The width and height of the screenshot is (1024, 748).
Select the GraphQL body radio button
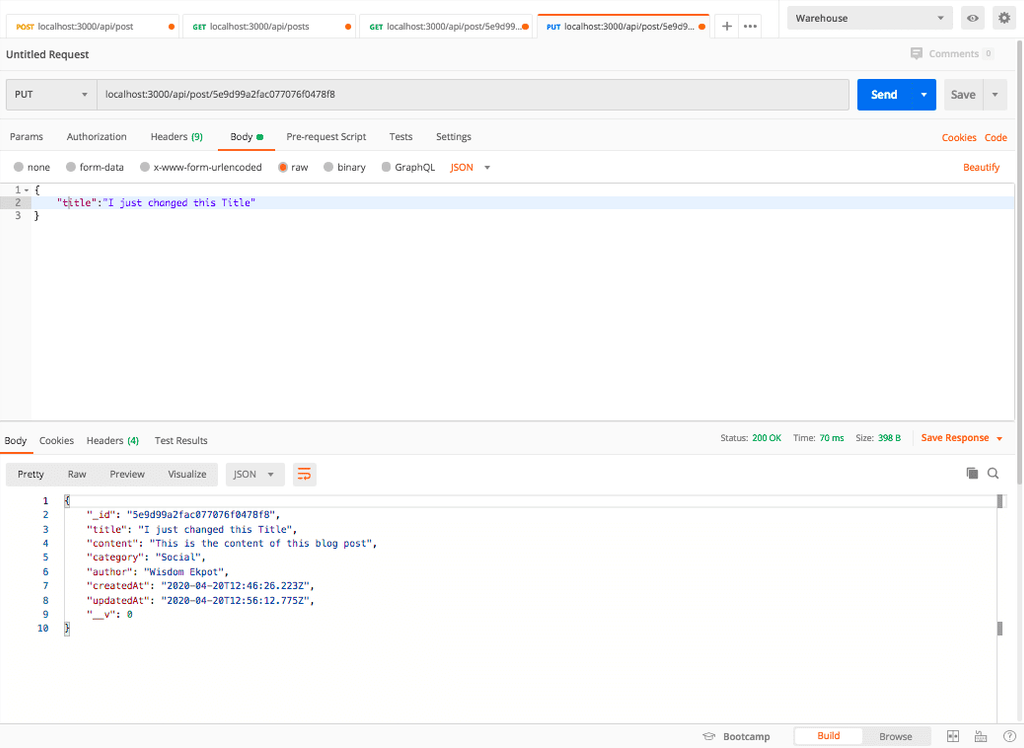[x=386, y=167]
